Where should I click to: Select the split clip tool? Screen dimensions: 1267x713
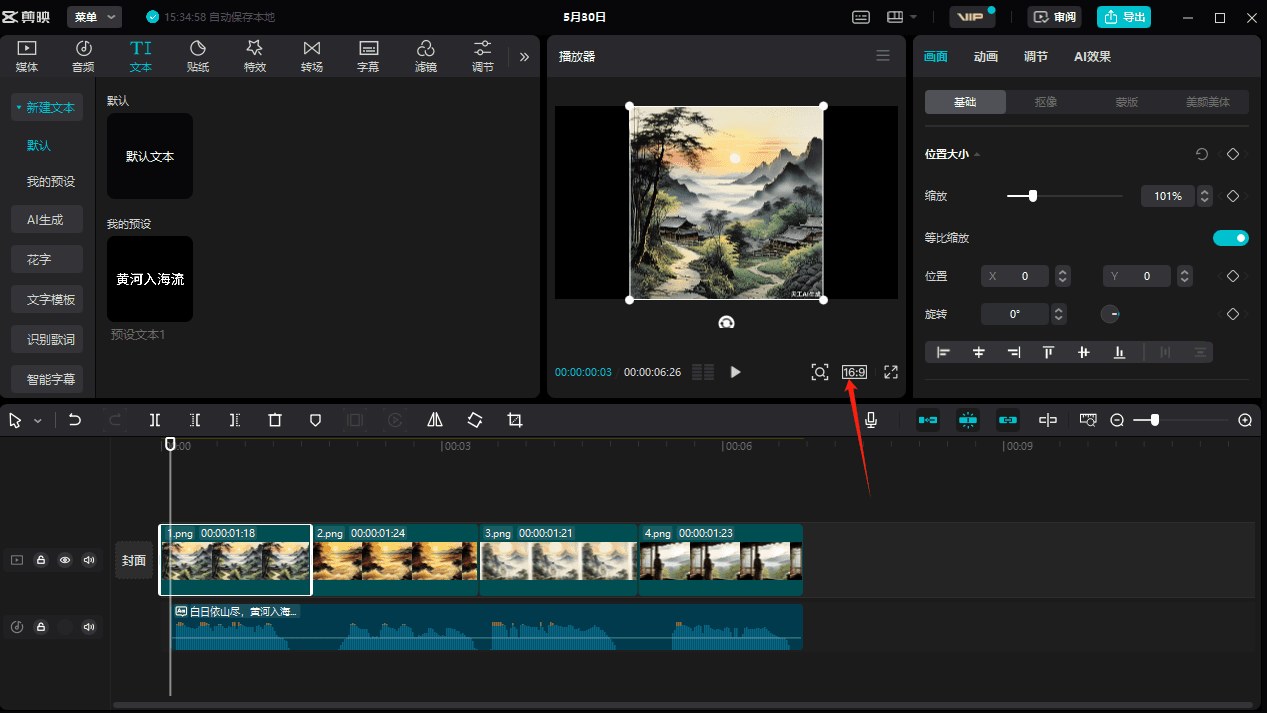[155, 420]
